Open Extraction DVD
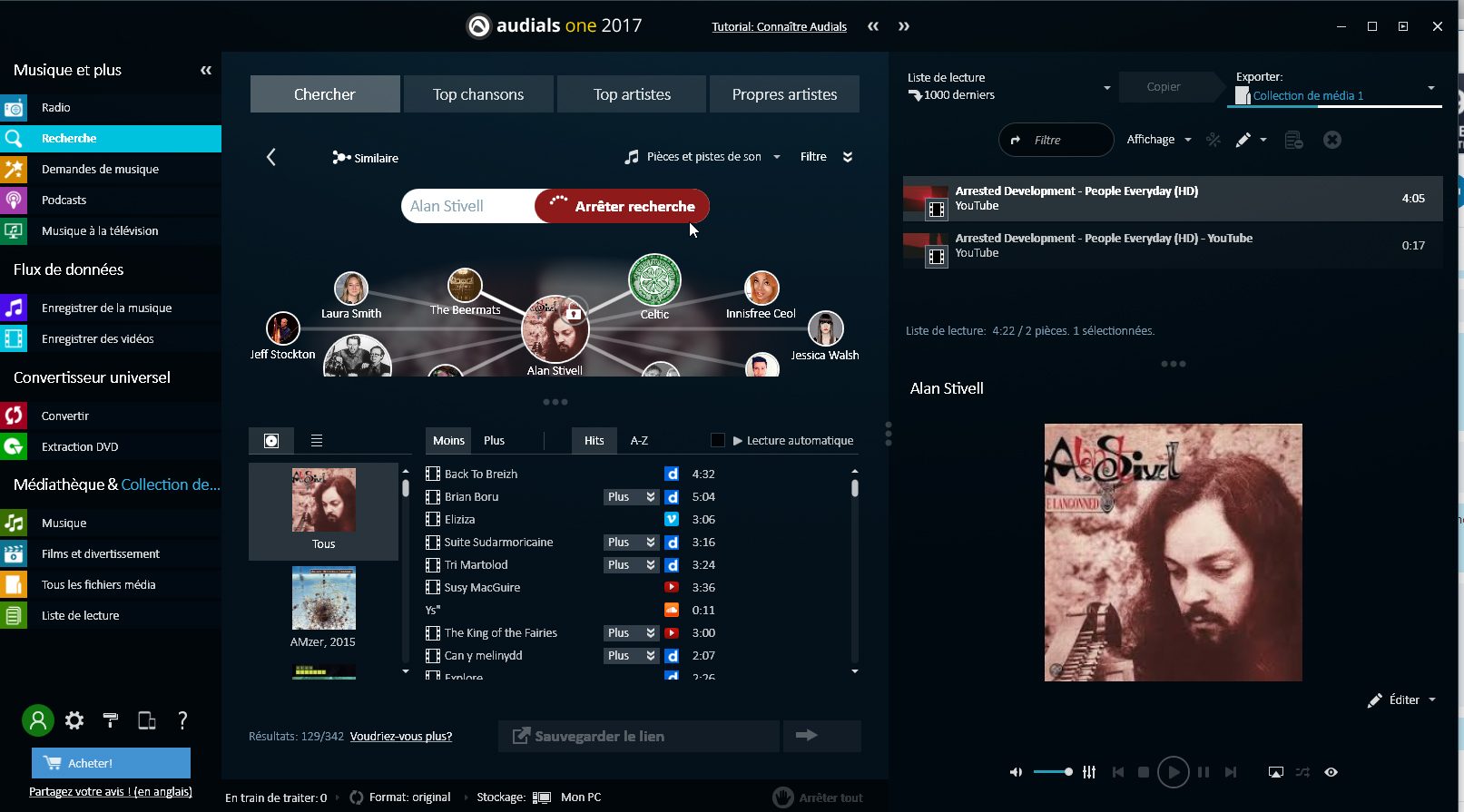Viewport: 1464px width, 812px height. (111, 446)
